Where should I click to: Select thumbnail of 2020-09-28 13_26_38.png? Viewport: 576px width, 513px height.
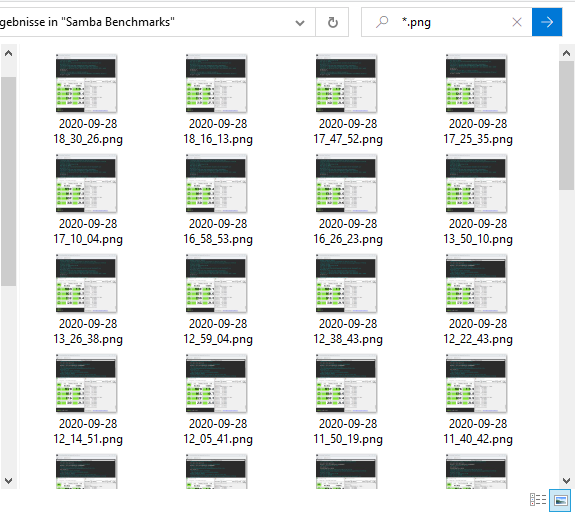pyautogui.click(x=86, y=283)
